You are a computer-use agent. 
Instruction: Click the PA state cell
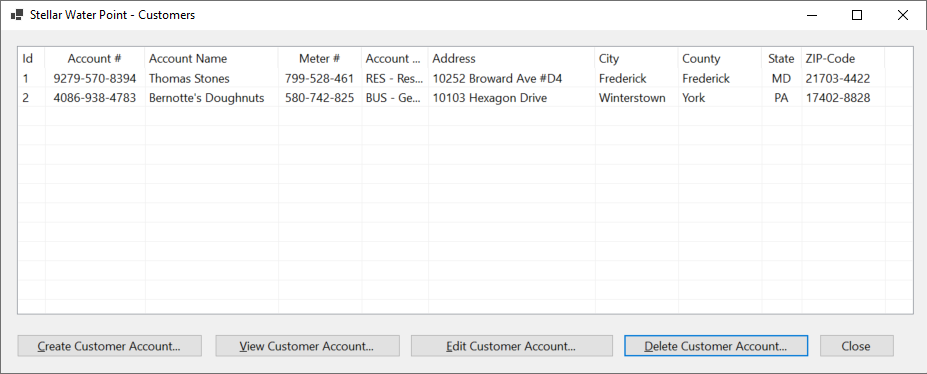(781, 98)
